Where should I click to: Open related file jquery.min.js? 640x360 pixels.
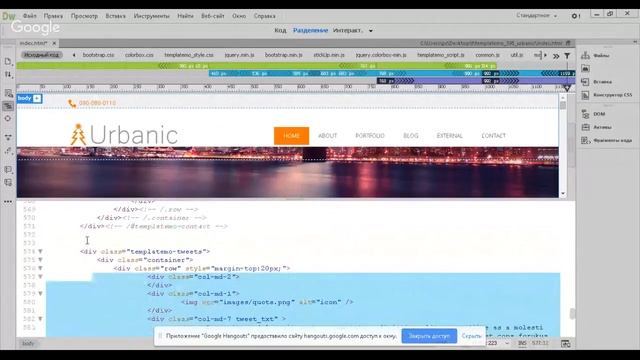click(239, 55)
